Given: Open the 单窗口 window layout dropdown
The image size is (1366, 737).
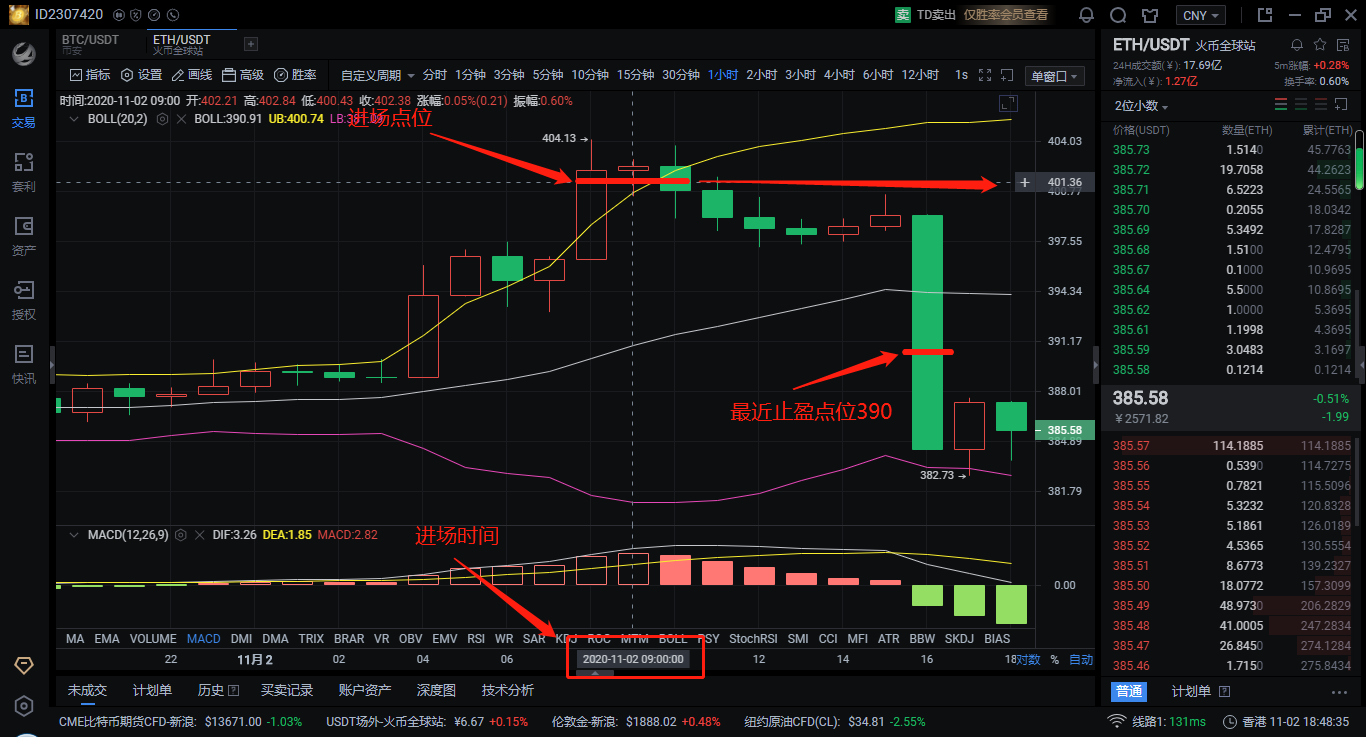Looking at the screenshot, I should [1055, 76].
